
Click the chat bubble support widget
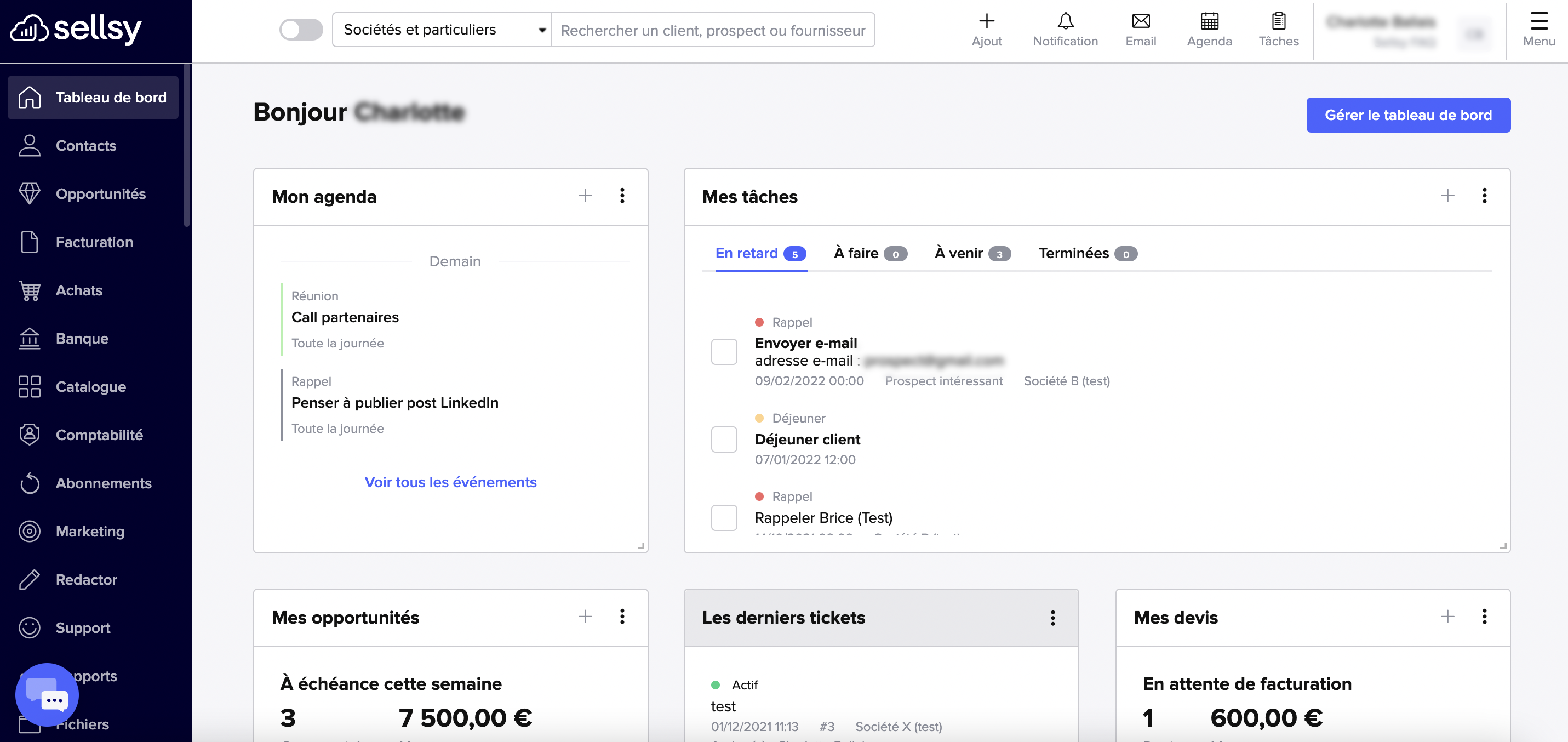(47, 694)
